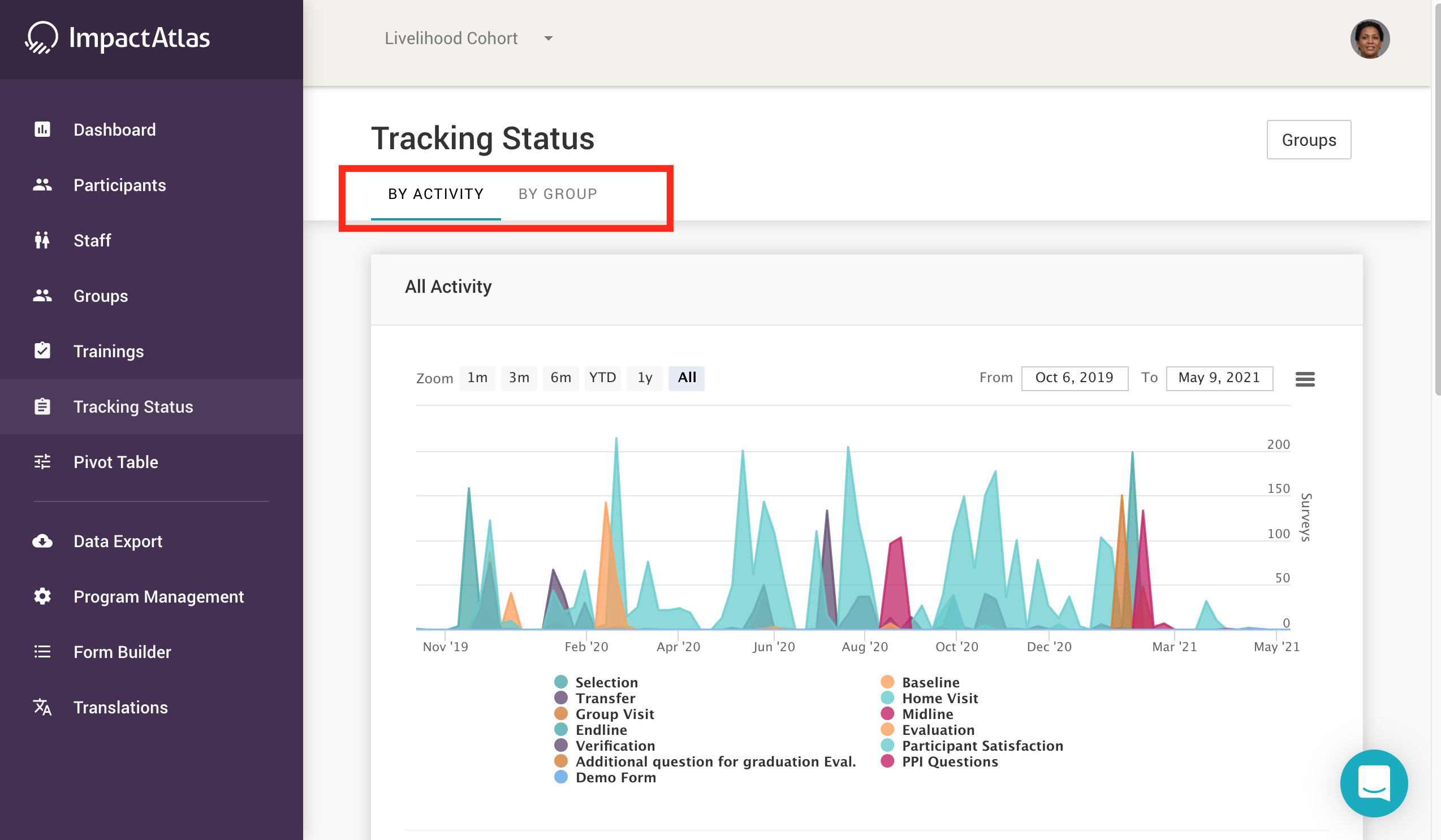The image size is (1441, 840).
Task: Select the BY ACTIVITY tab
Action: pos(435,194)
